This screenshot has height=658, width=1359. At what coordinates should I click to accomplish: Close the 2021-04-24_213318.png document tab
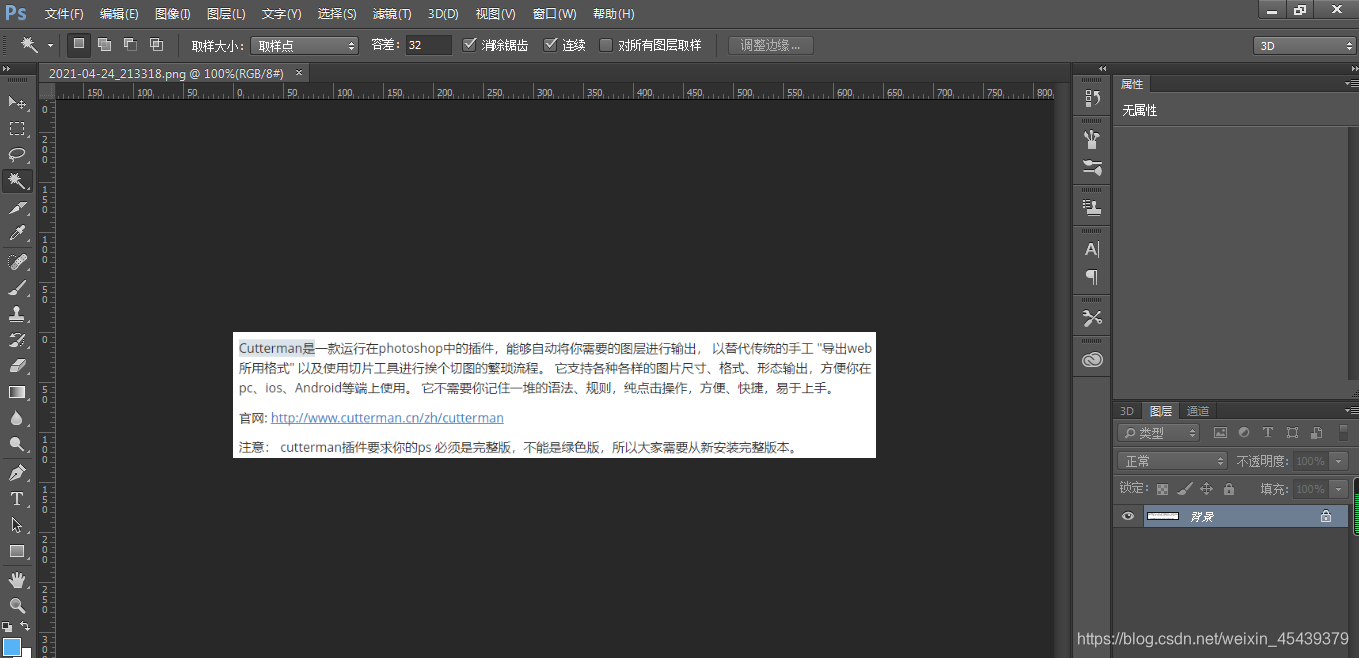(298, 73)
